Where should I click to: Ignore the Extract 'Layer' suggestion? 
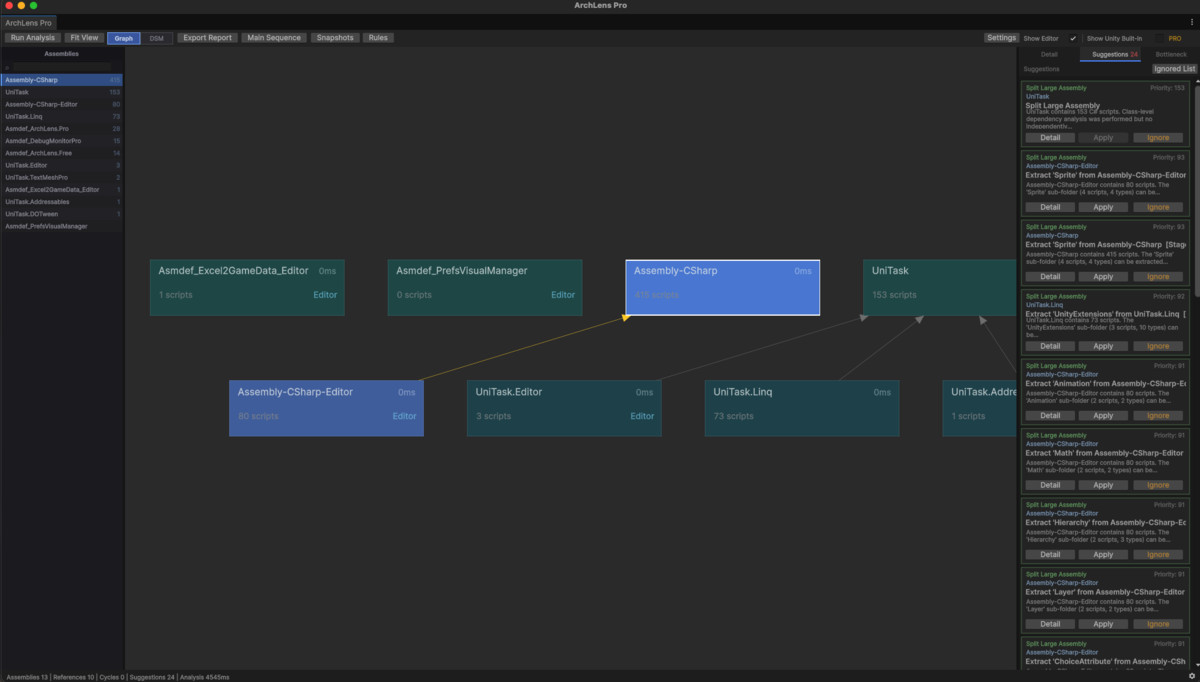(1158, 624)
